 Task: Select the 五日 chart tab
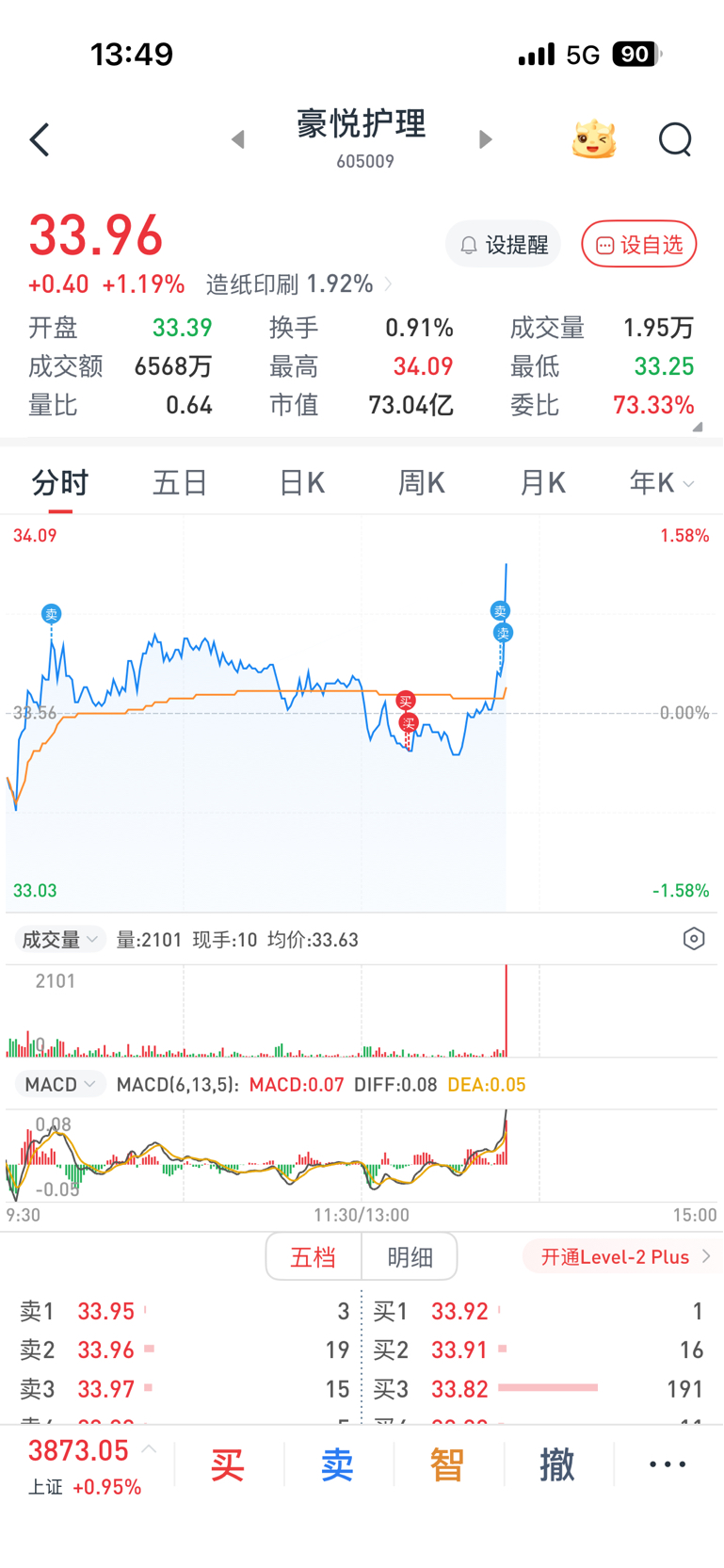pyautogui.click(x=180, y=483)
